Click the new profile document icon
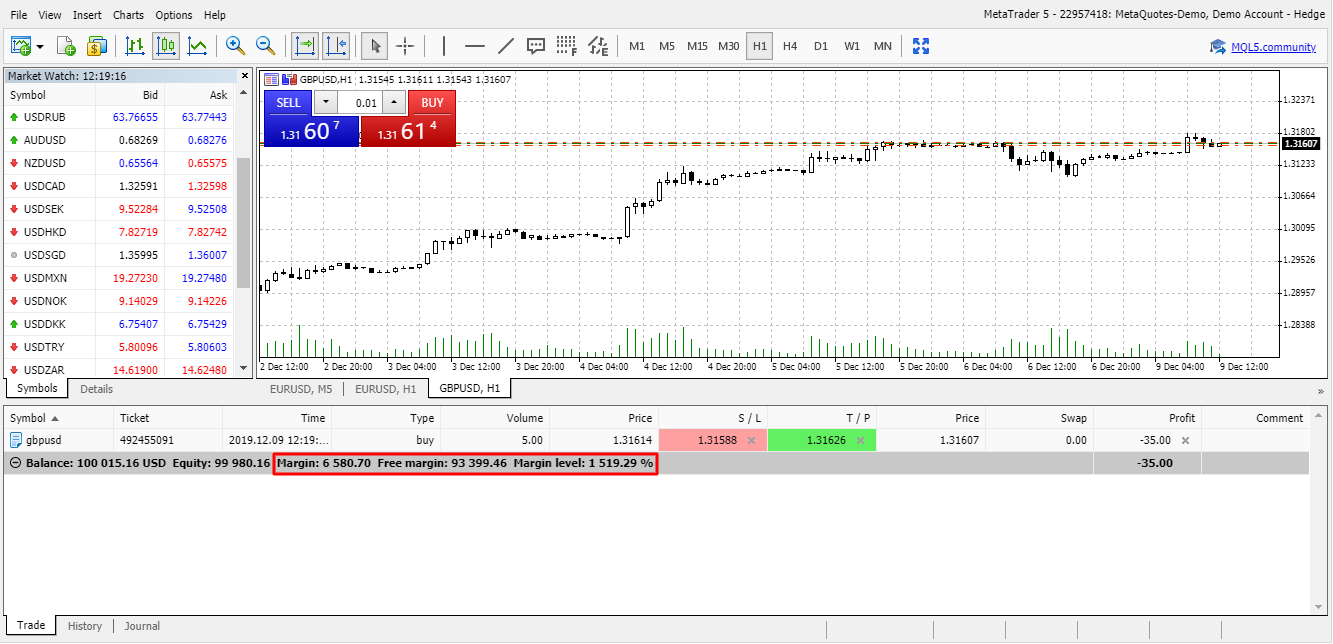This screenshot has height=644, width=1333. click(66, 46)
